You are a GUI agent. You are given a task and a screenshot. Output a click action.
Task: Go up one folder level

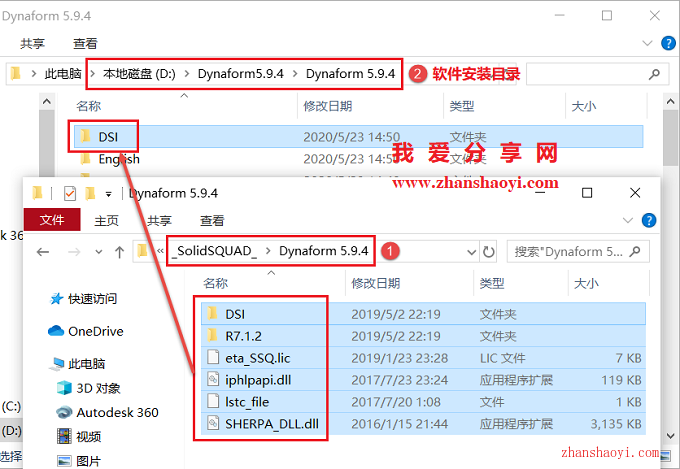[120, 252]
